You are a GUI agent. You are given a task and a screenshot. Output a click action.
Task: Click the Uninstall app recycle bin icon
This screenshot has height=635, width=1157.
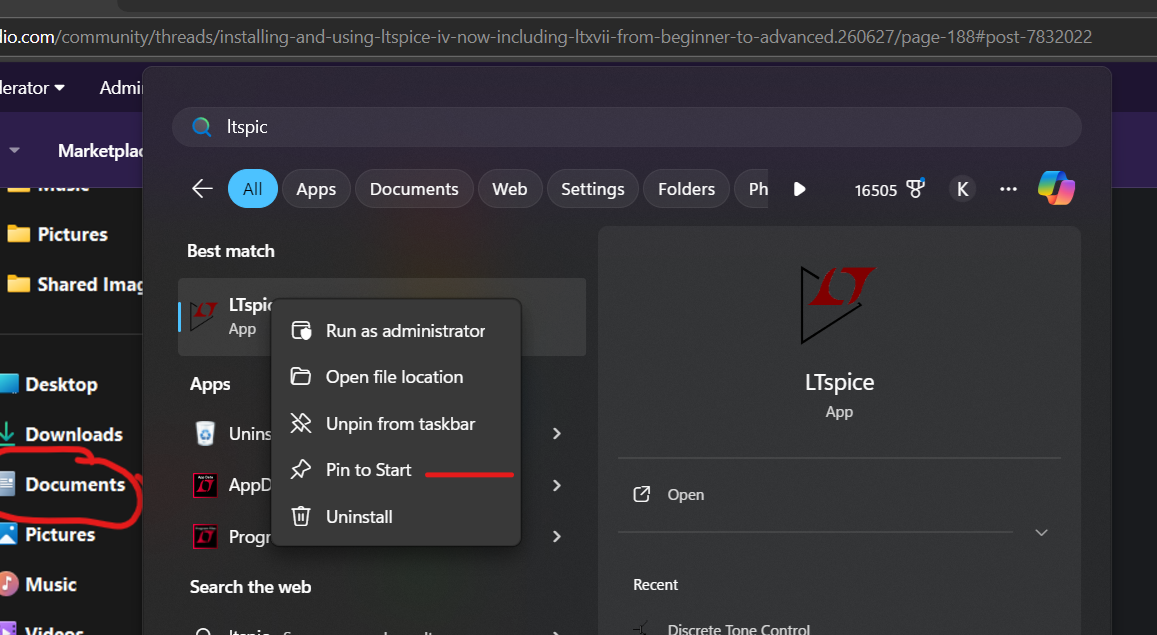point(205,433)
